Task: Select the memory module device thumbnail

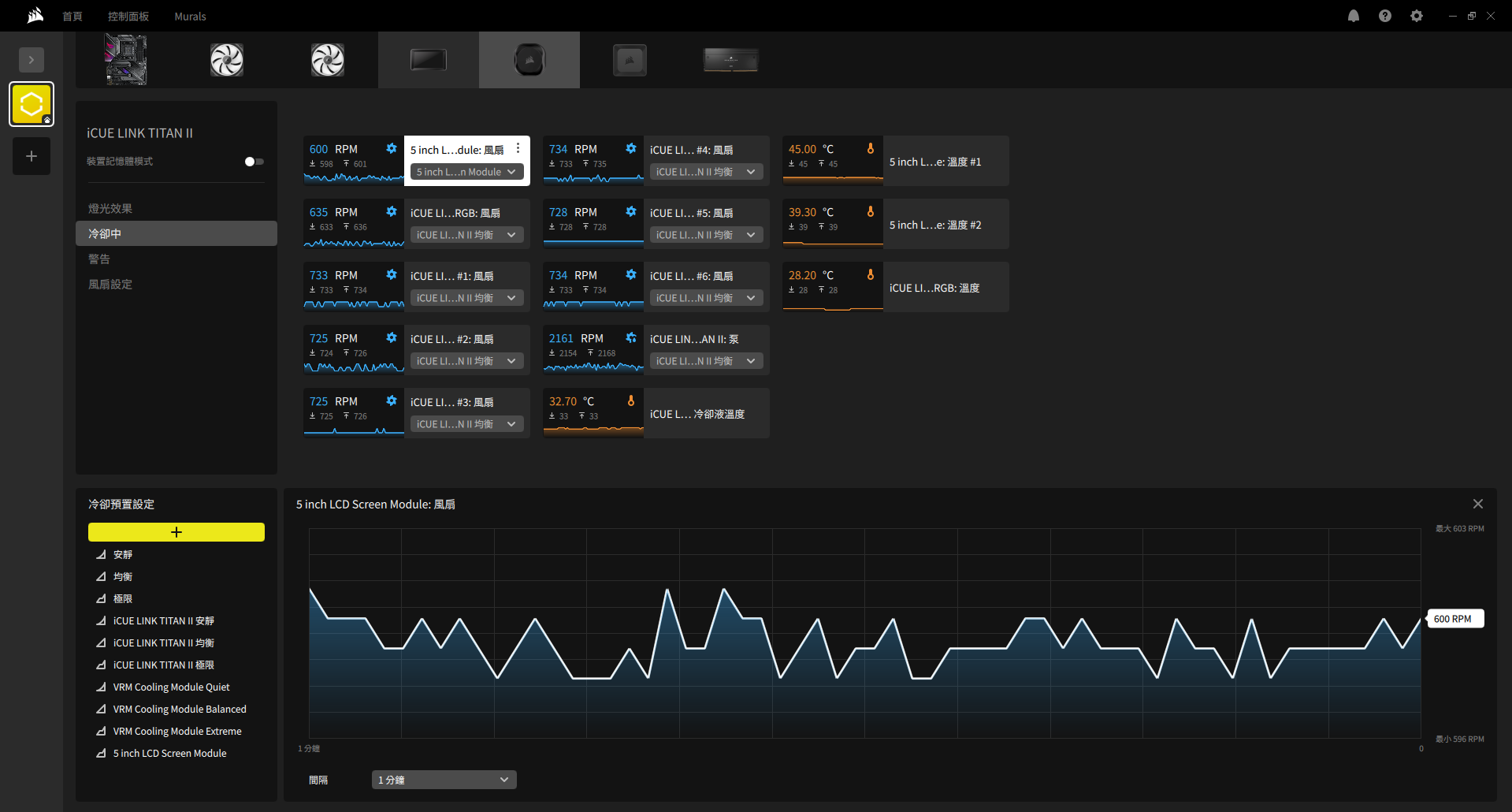Action: 731,60
